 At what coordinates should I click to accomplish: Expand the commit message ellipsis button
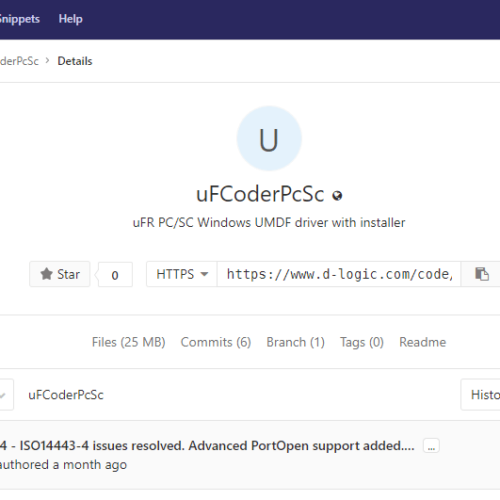431,446
